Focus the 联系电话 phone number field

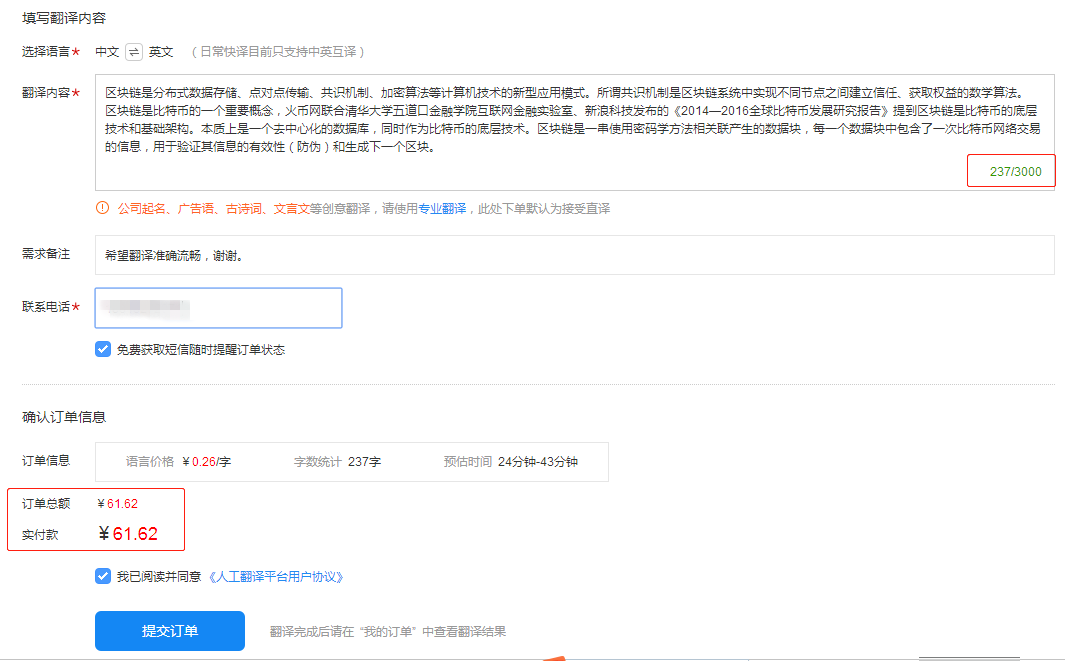(218, 308)
